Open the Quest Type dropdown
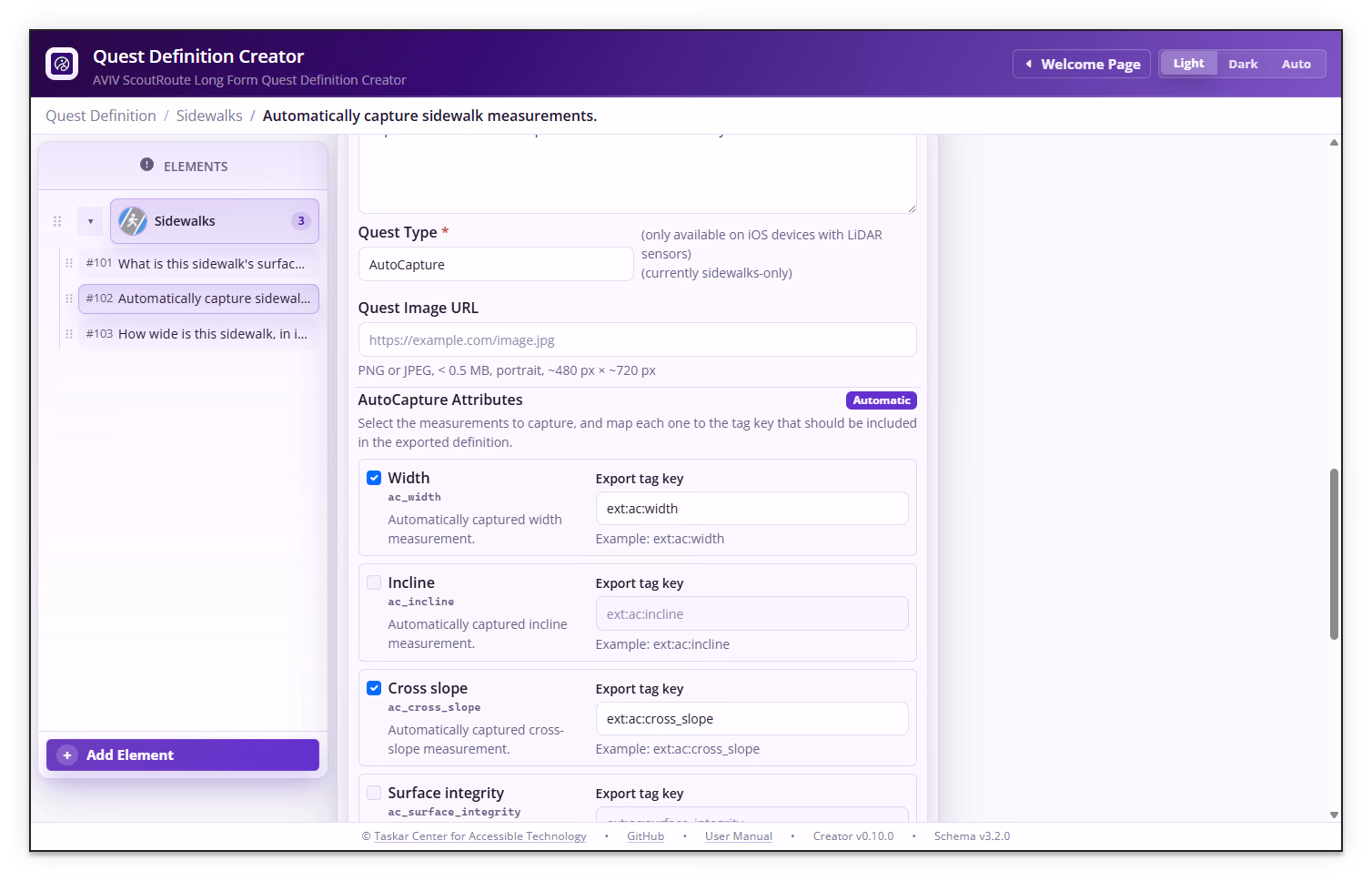The height and width of the screenshot is (881, 1372). click(496, 265)
